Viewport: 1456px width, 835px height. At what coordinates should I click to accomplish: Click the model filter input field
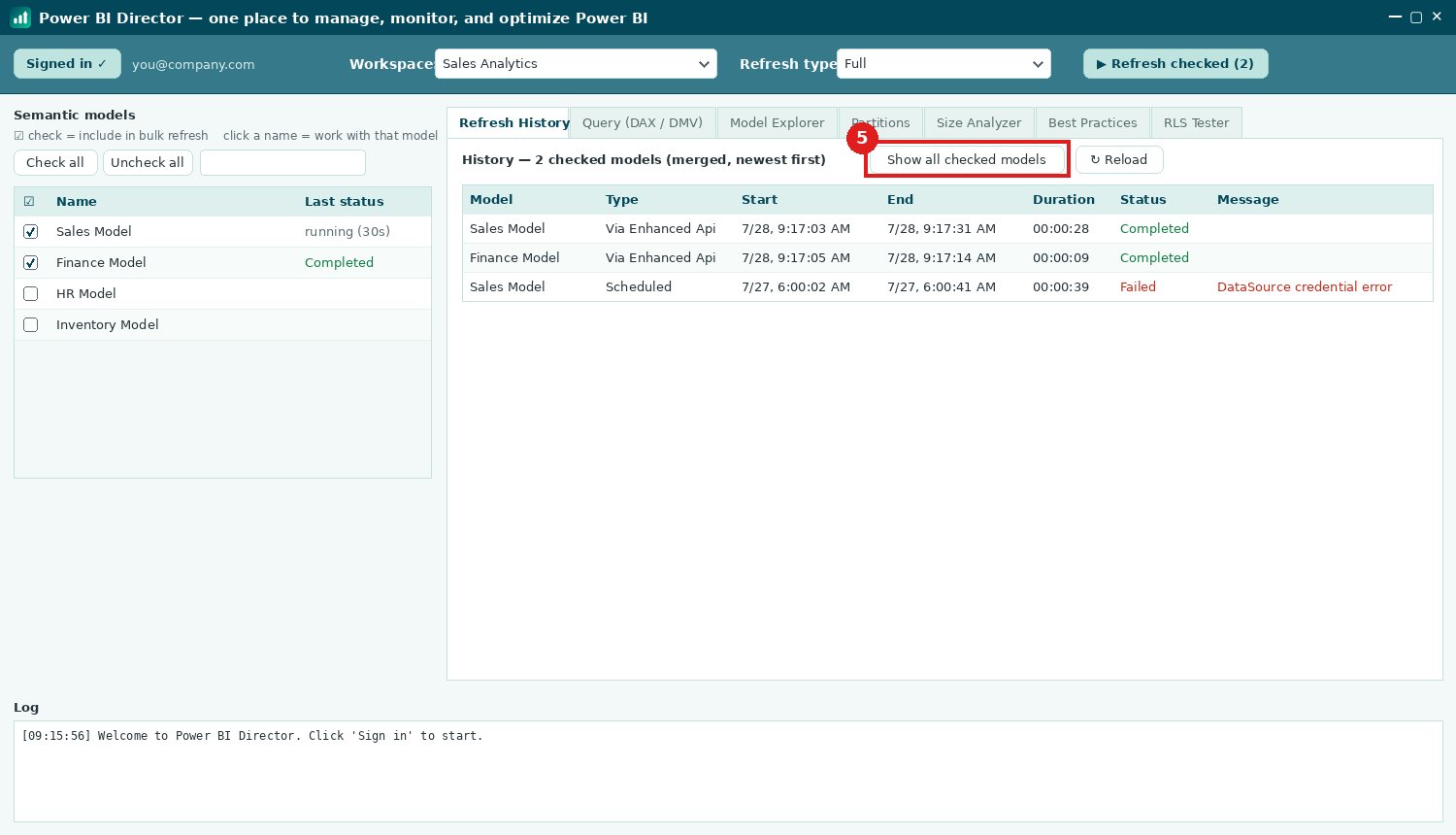282,162
